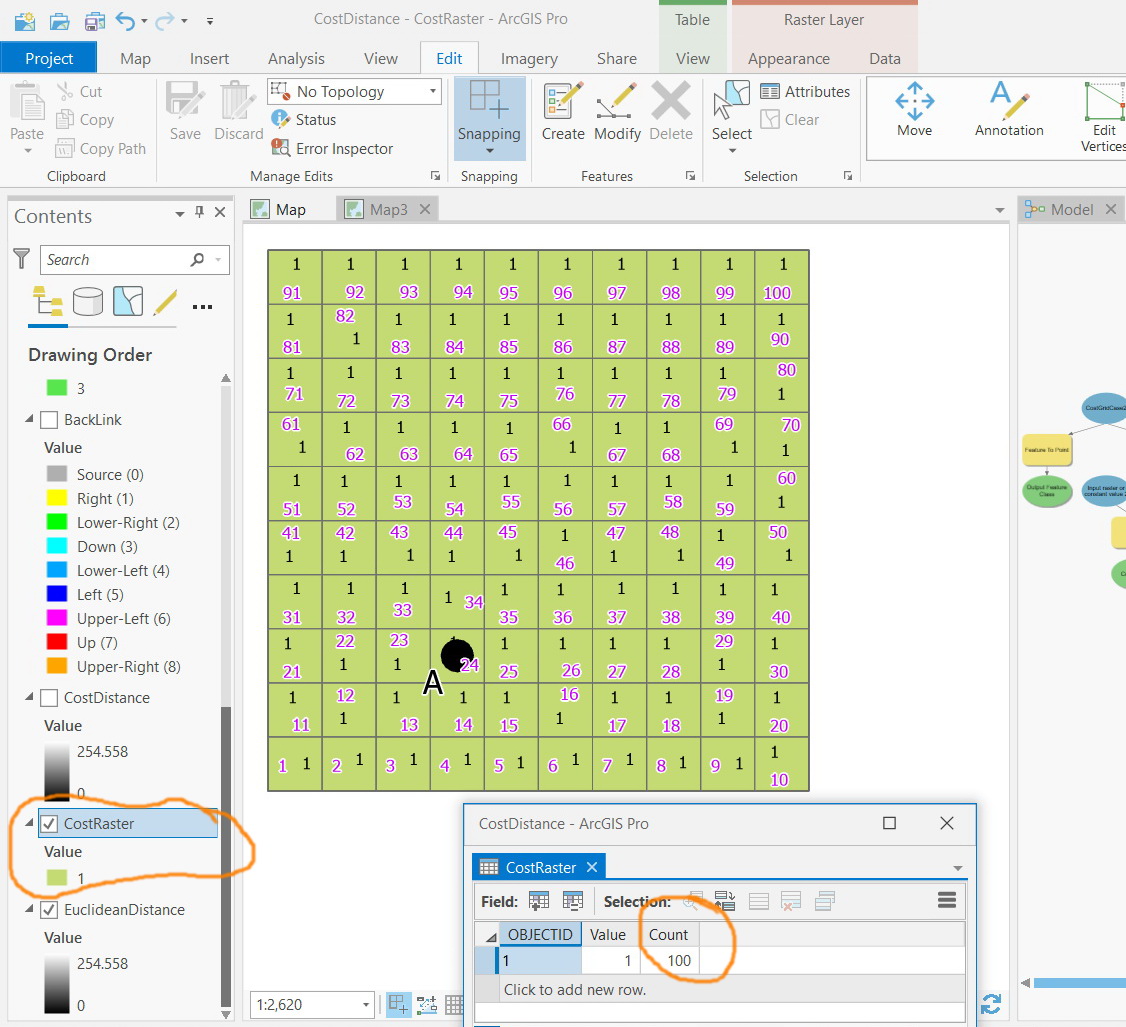Open the Paste dropdown arrow
This screenshot has width=1126, height=1027.
(28, 151)
